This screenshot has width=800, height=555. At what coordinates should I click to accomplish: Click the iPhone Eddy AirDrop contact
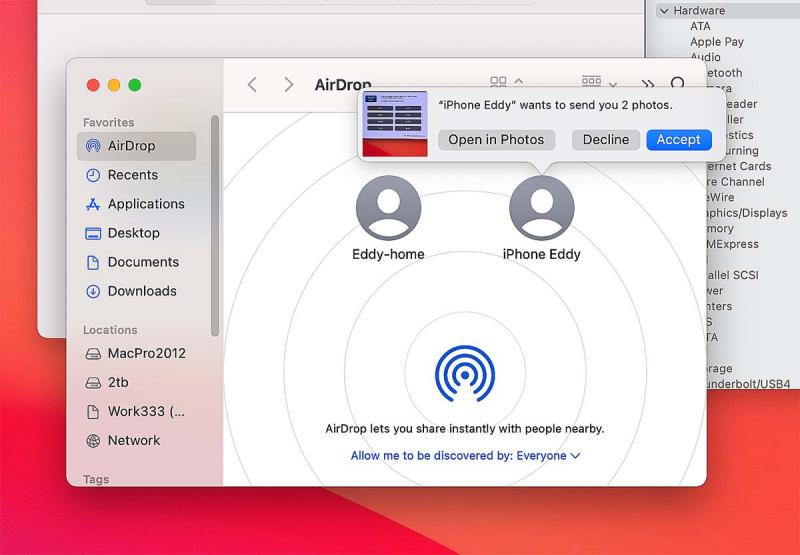coord(541,218)
